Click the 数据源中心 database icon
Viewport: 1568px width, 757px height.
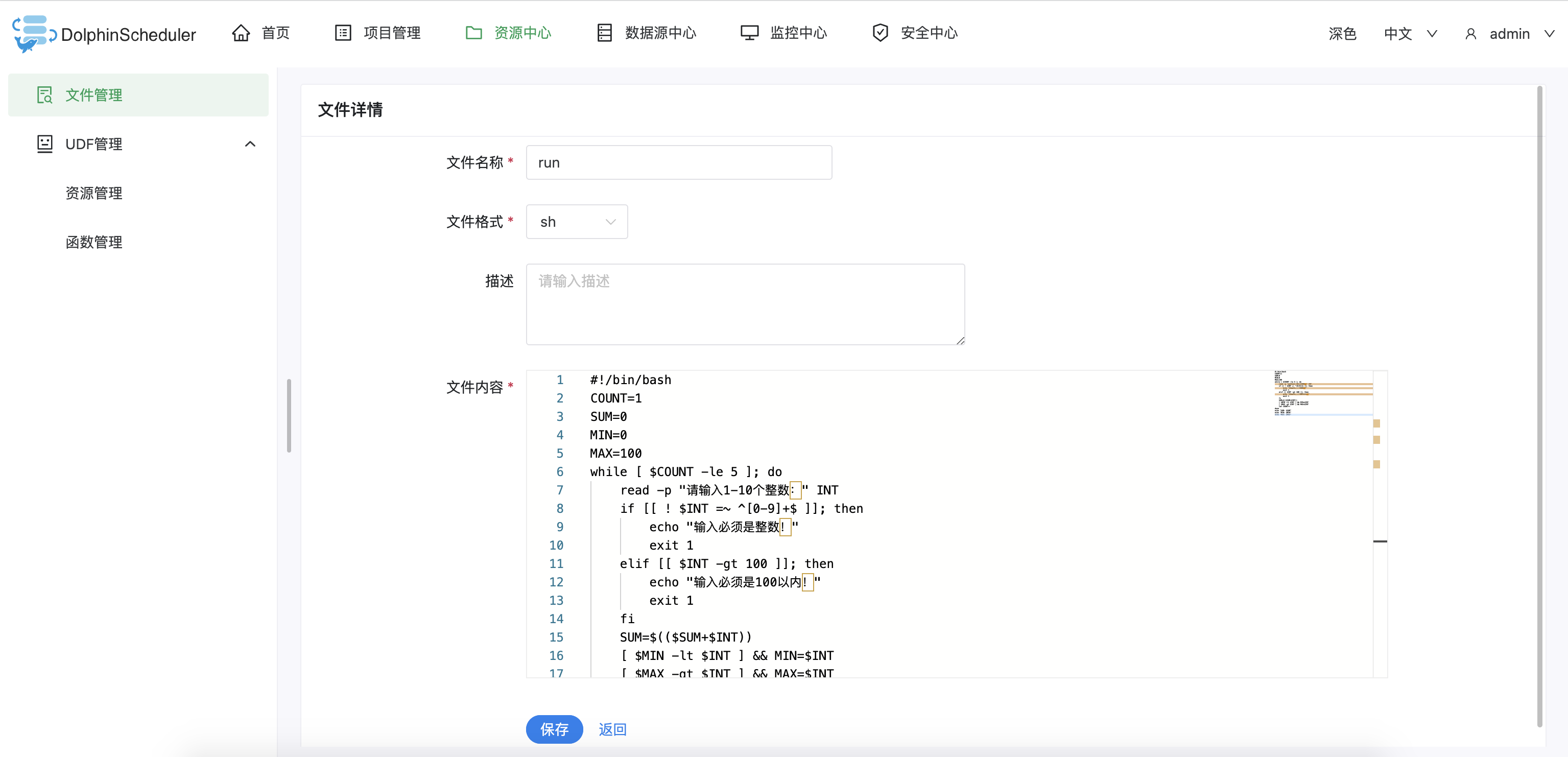click(x=604, y=33)
